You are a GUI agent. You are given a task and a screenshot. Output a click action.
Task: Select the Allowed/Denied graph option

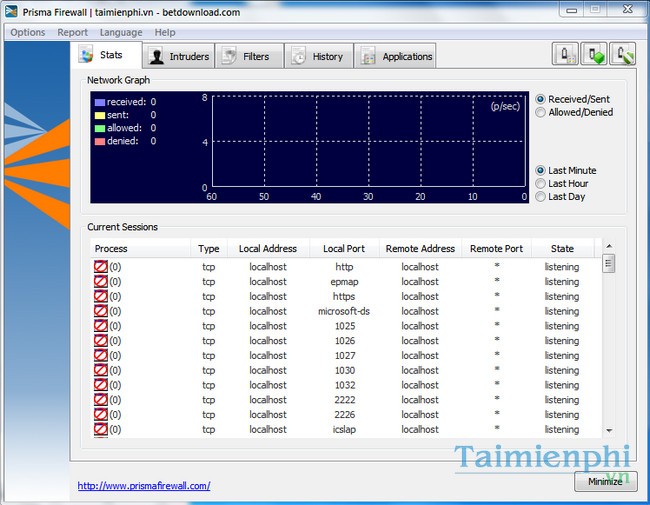click(x=541, y=113)
